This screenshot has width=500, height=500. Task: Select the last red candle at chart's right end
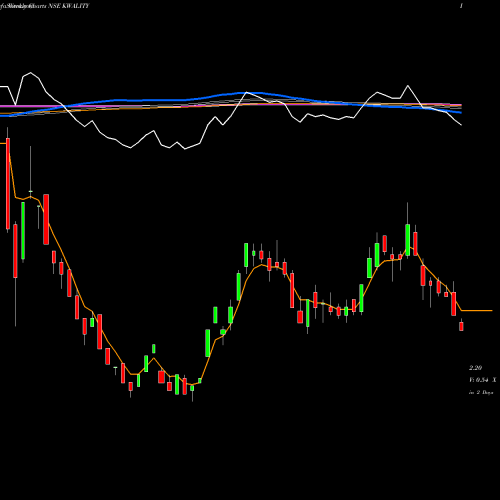tap(461, 326)
